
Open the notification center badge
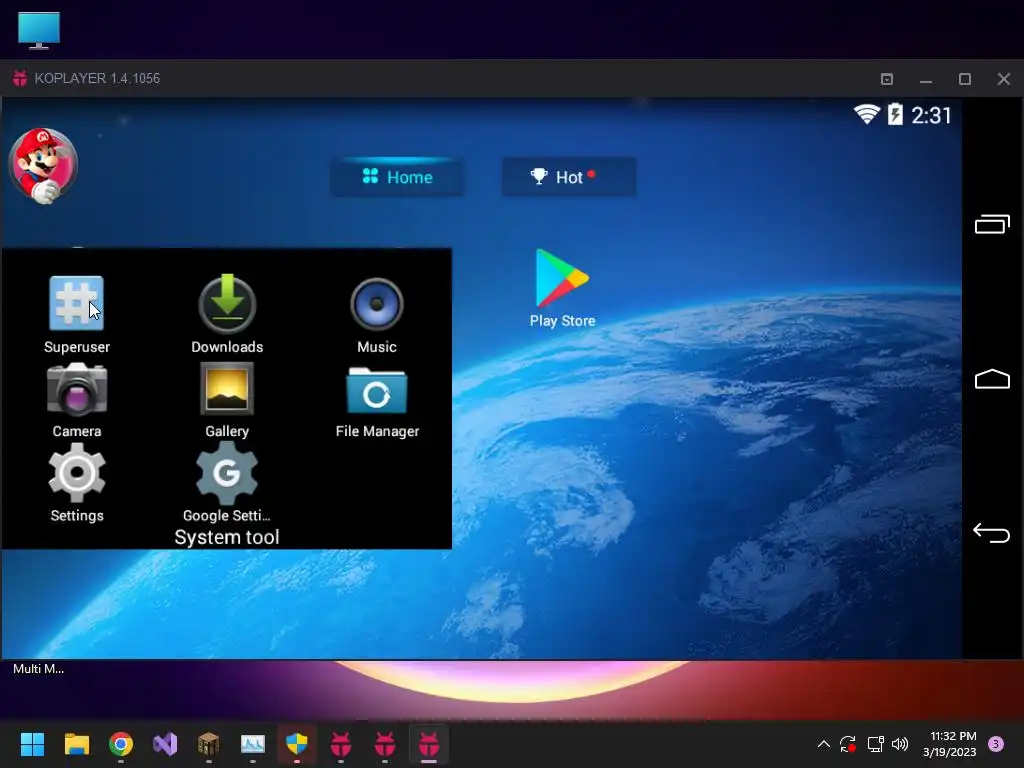point(996,744)
